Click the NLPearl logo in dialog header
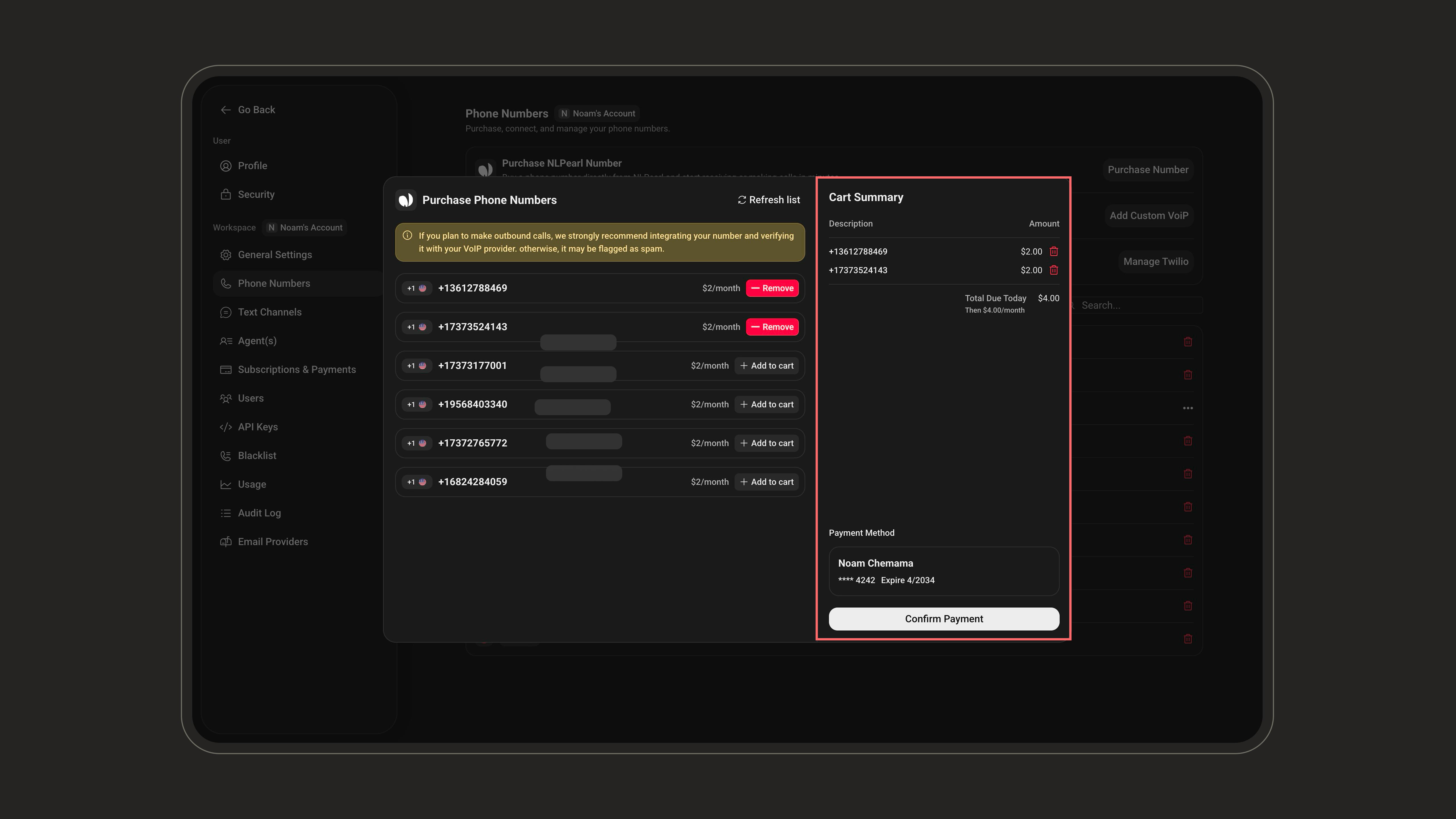The height and width of the screenshot is (819, 1456). (x=406, y=200)
